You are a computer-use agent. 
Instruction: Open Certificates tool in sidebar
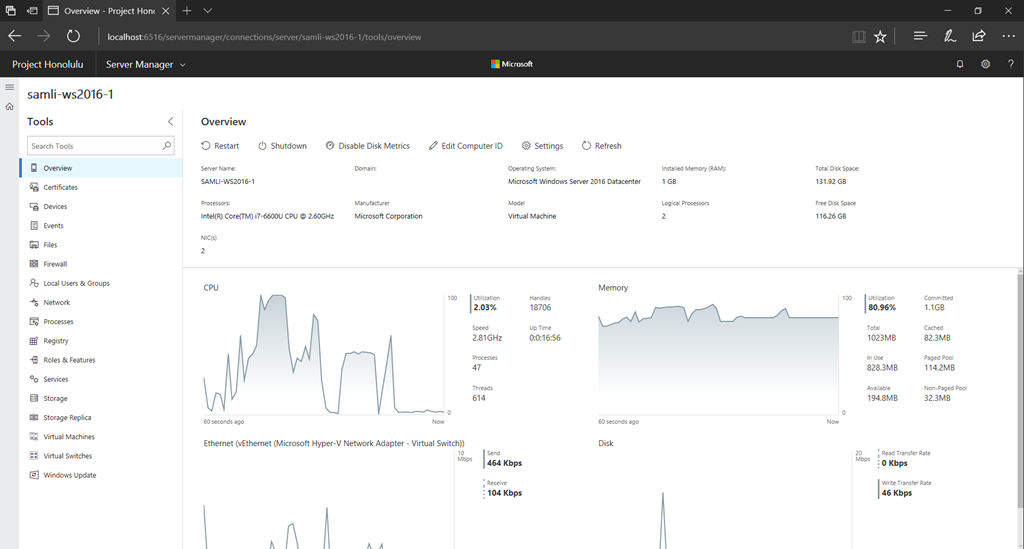click(60, 187)
